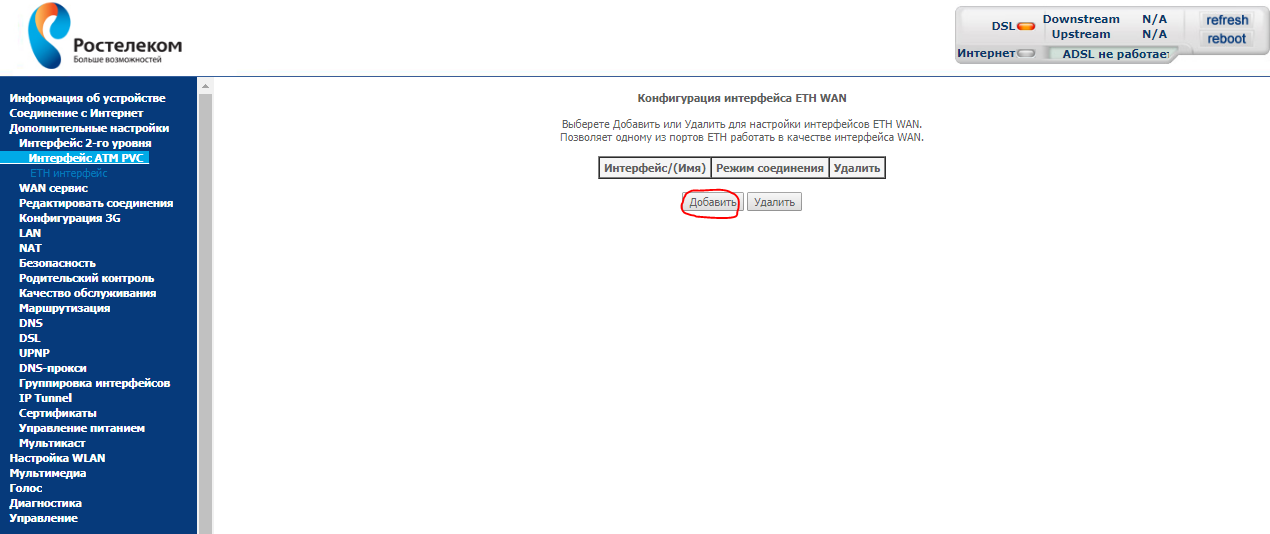
Task: Open DNS-прокси settings
Action: point(52,368)
